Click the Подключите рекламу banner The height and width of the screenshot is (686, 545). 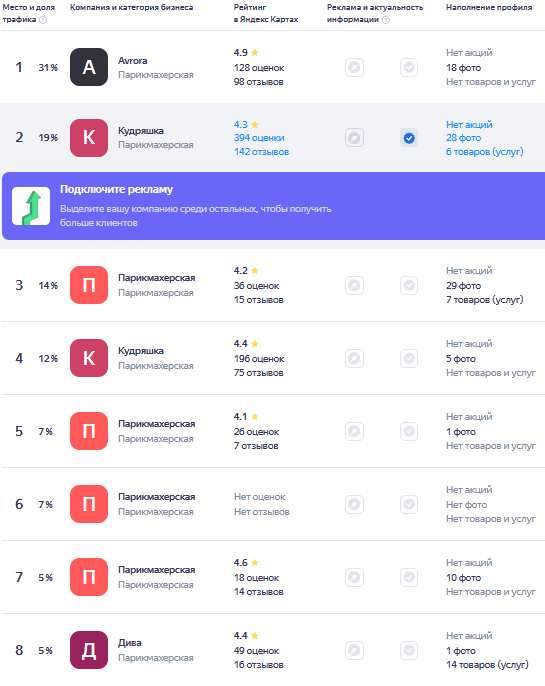tap(273, 206)
